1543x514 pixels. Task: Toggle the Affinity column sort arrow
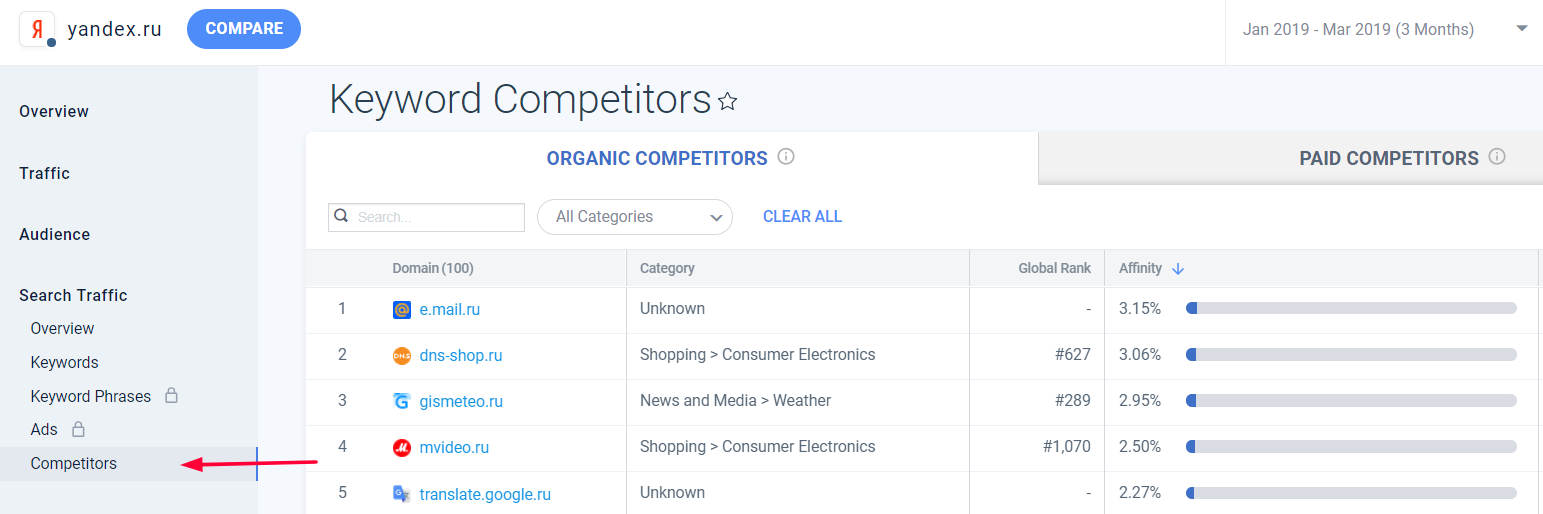click(x=1178, y=269)
